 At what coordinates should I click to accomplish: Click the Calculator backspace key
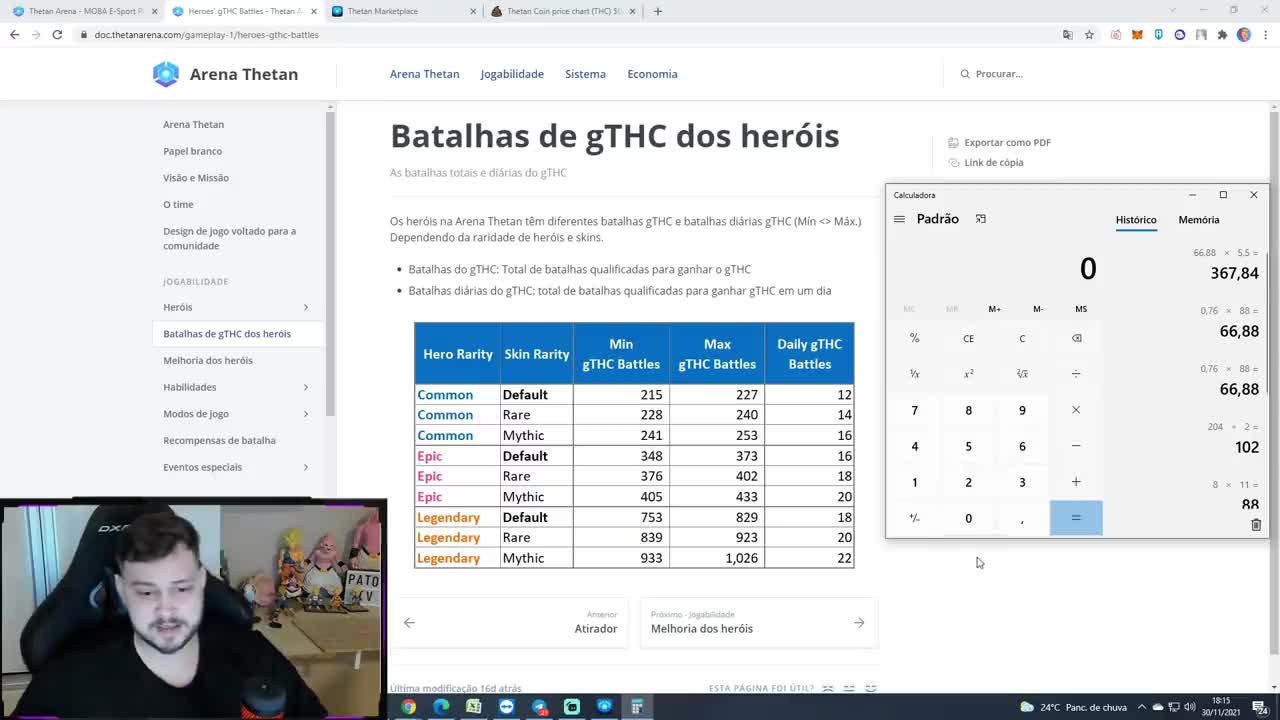coord(1076,338)
